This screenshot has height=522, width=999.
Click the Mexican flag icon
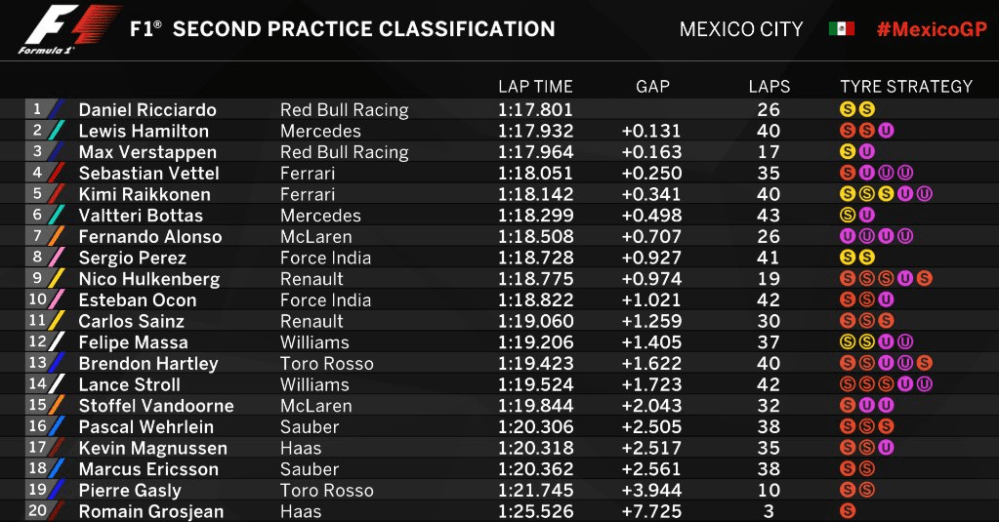[x=841, y=29]
